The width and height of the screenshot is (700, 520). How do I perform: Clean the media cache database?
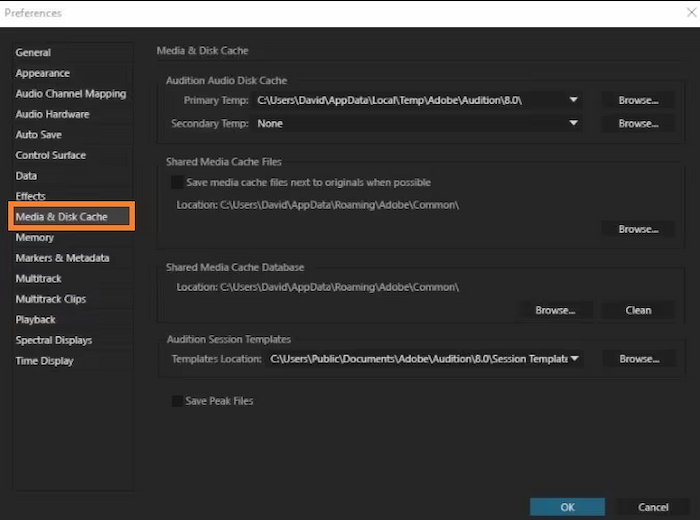click(638, 310)
